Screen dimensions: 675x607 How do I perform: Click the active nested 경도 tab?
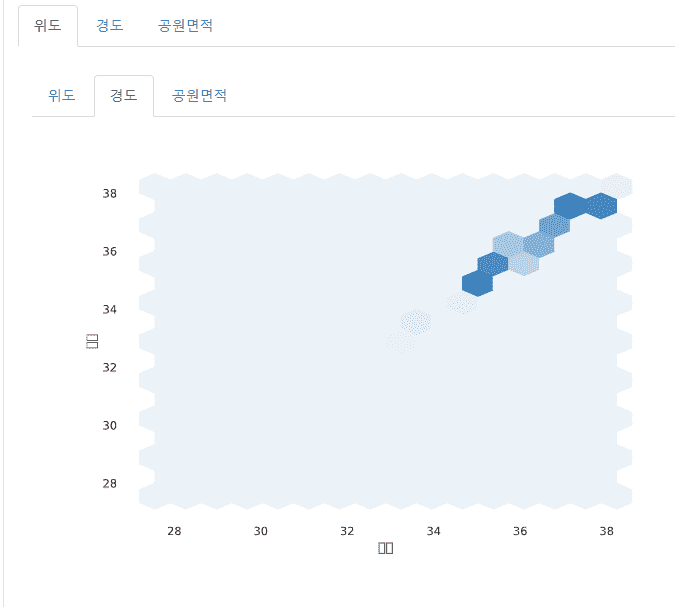coord(124,96)
